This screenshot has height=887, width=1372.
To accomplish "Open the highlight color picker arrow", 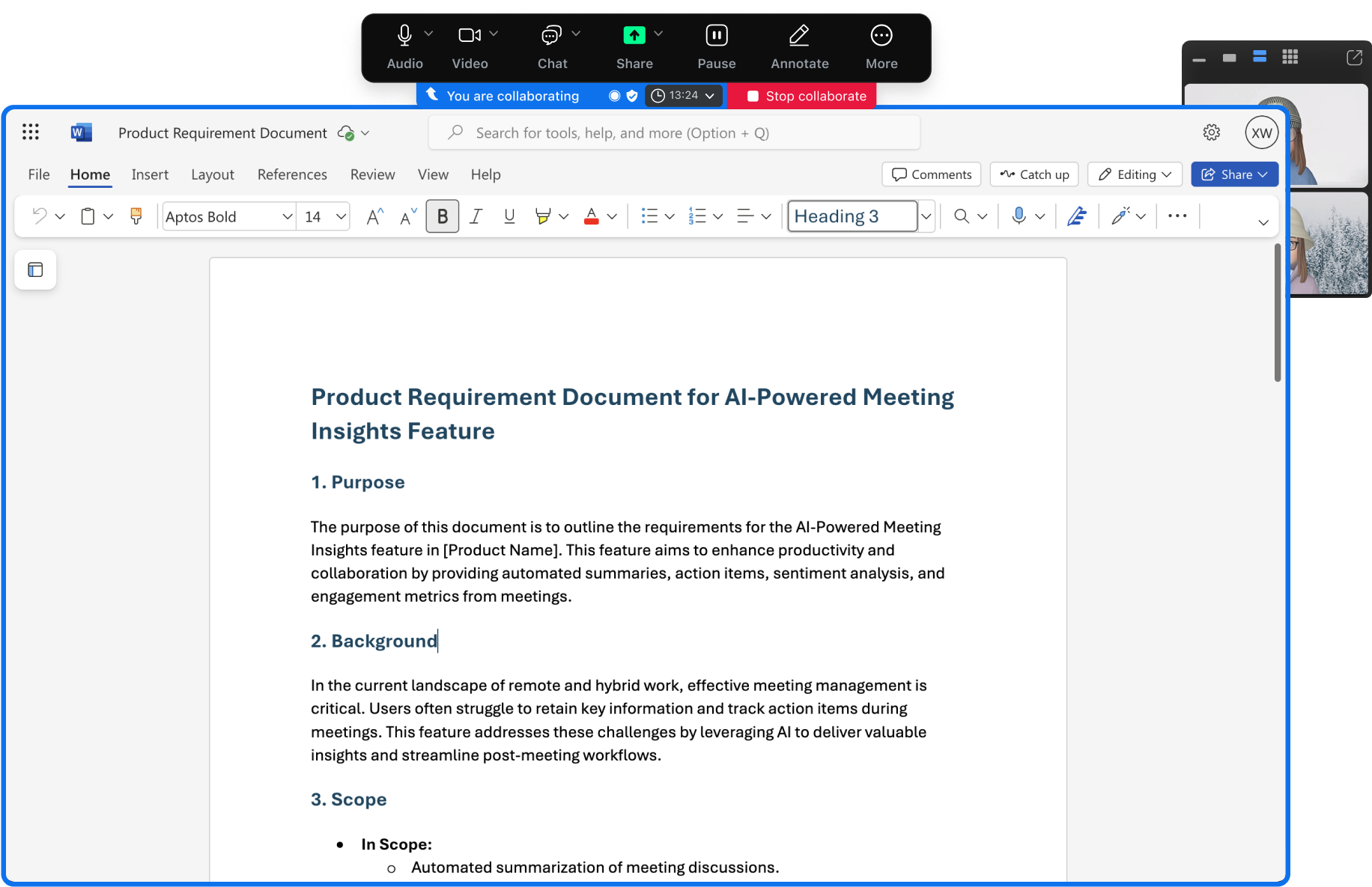I will pos(564,217).
